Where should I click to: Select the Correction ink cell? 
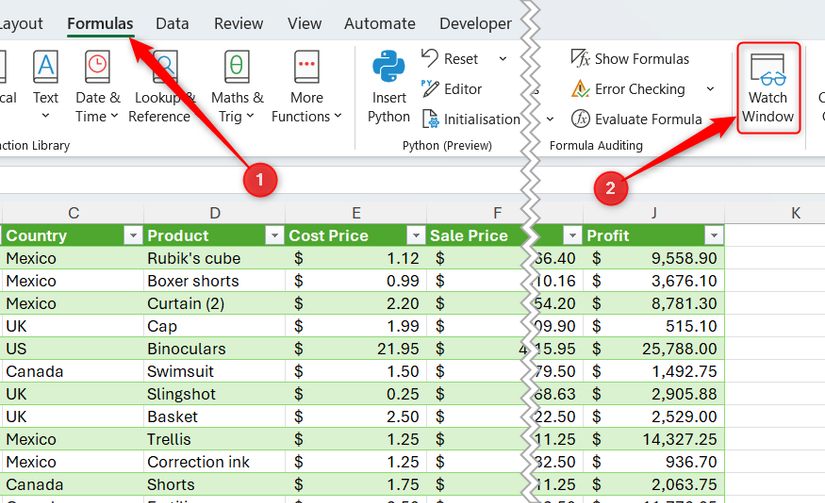[x=215, y=462]
